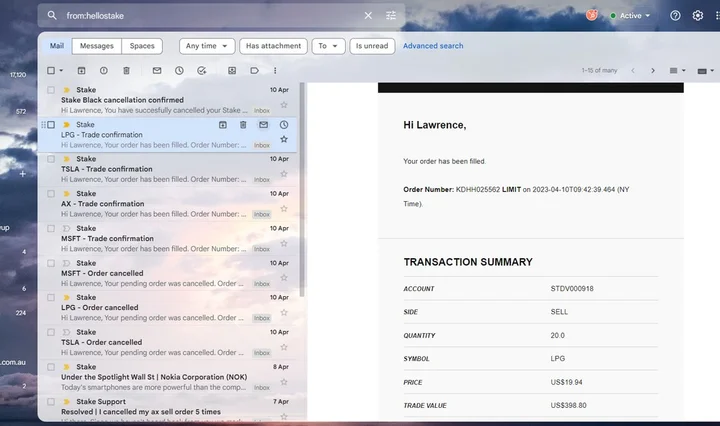Image resolution: width=720 pixels, height=426 pixels.
Task: Select the Stake Black cancellation email checkbox
Action: 51,90
